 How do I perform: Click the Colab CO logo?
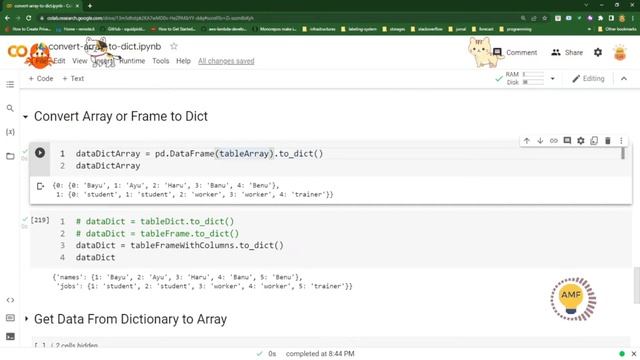point(18,51)
